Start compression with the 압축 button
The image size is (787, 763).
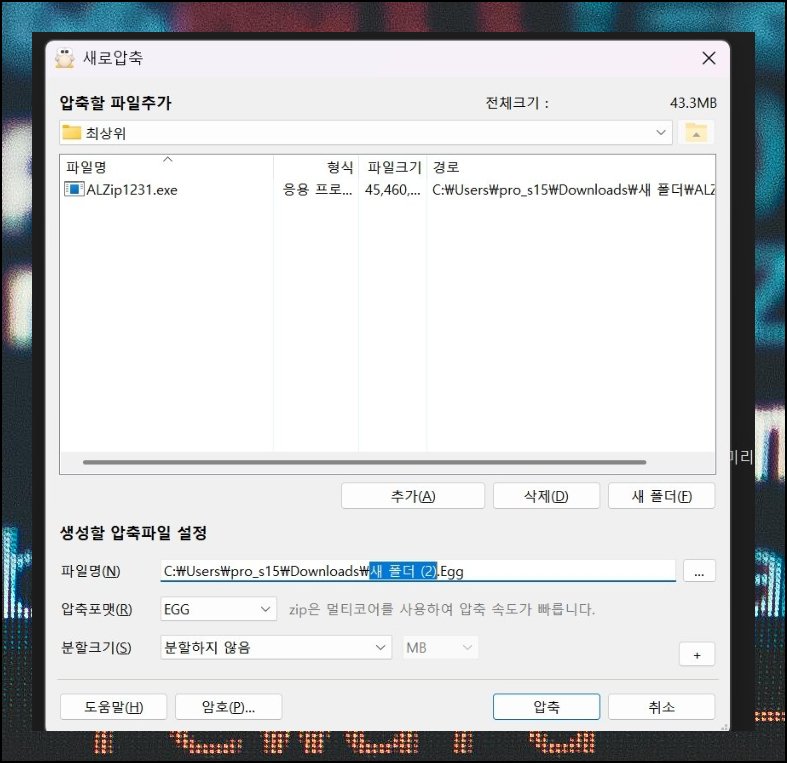pyautogui.click(x=546, y=707)
